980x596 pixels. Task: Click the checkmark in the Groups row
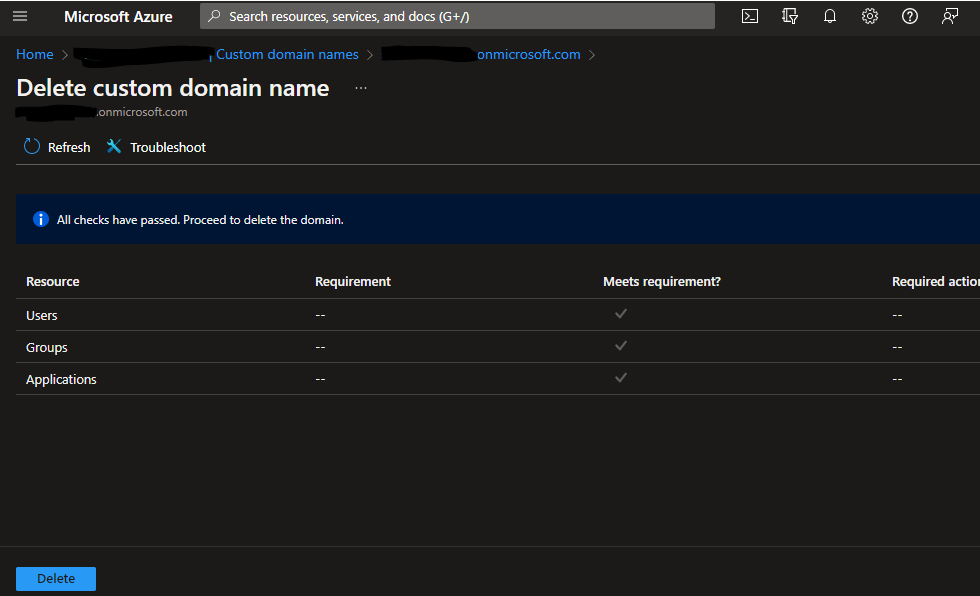[x=621, y=345]
